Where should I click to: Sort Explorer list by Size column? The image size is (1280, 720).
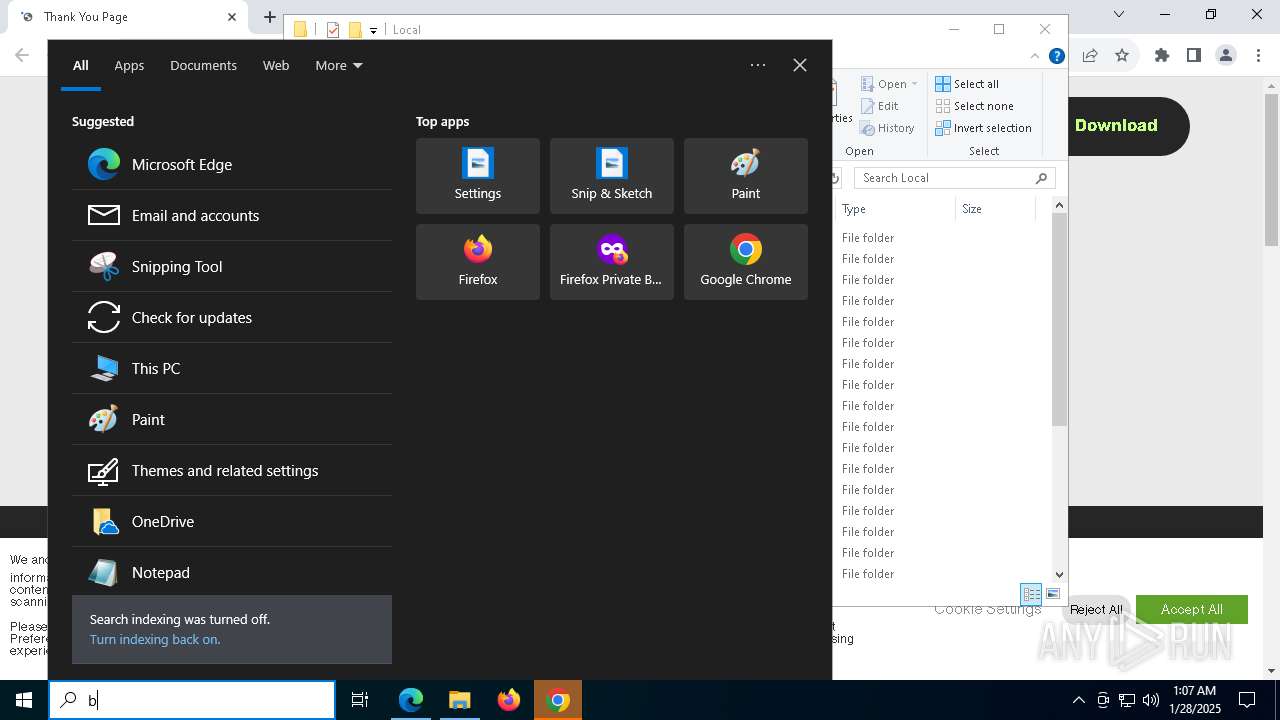(x=995, y=209)
